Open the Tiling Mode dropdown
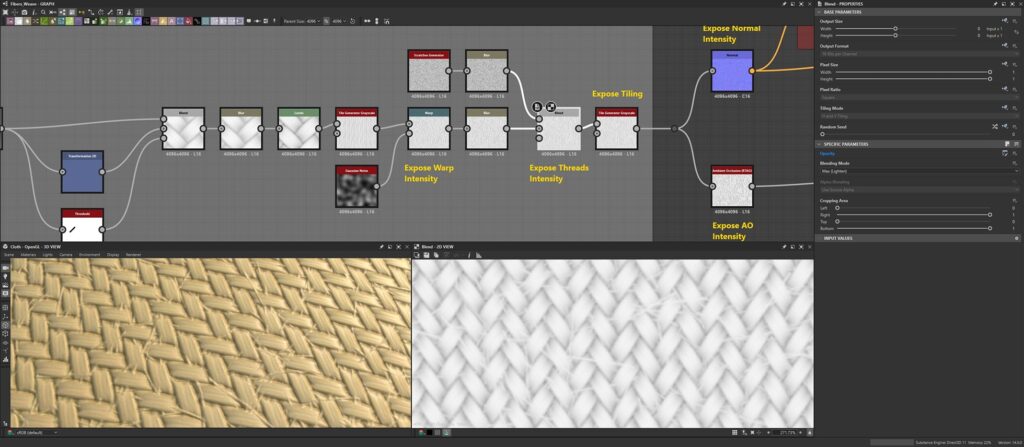 918,116
